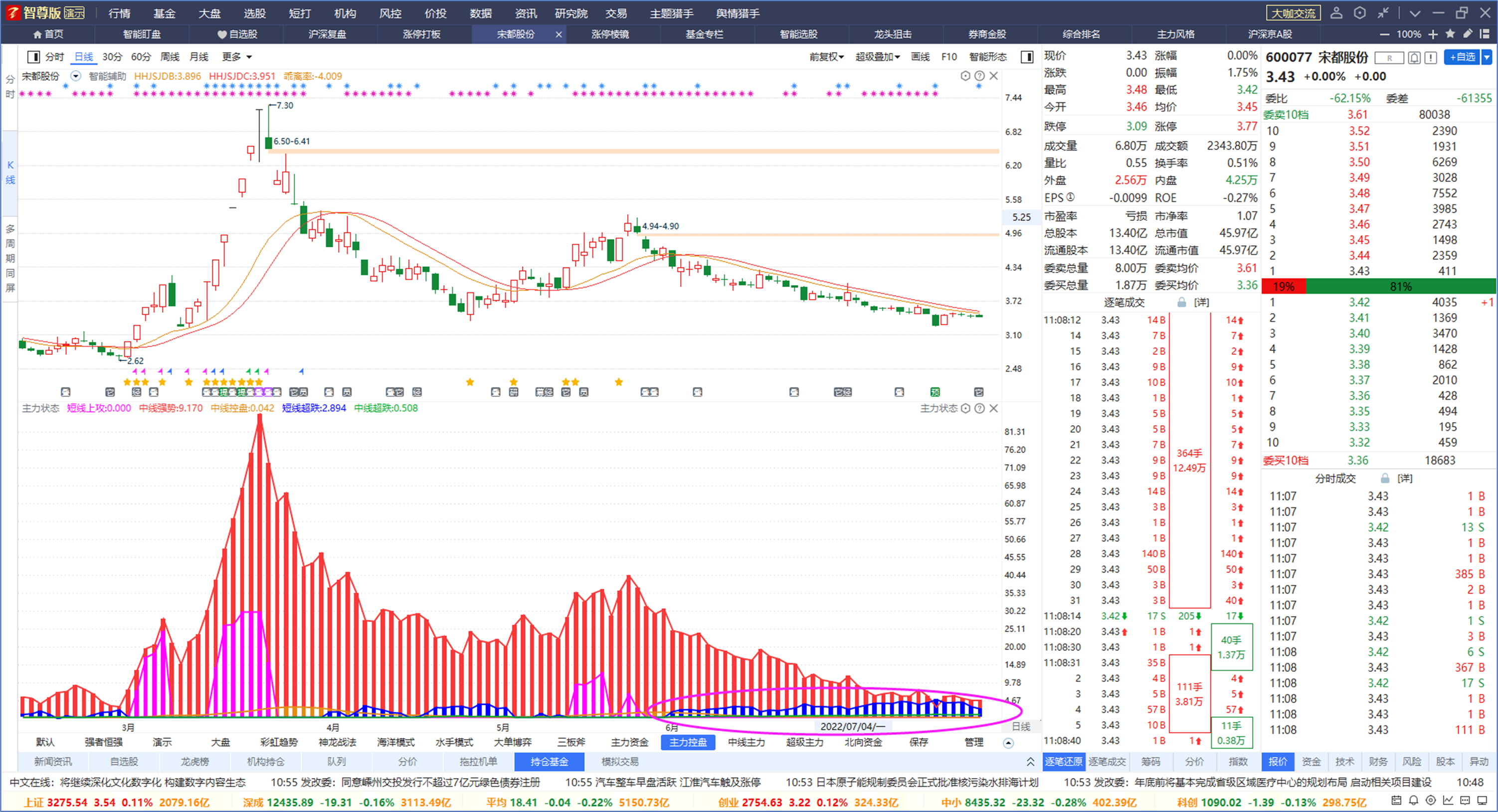This screenshot has height=812, width=1498.
Task: Open the hexagon settings icon in the title bar
Action: (x=1359, y=13)
